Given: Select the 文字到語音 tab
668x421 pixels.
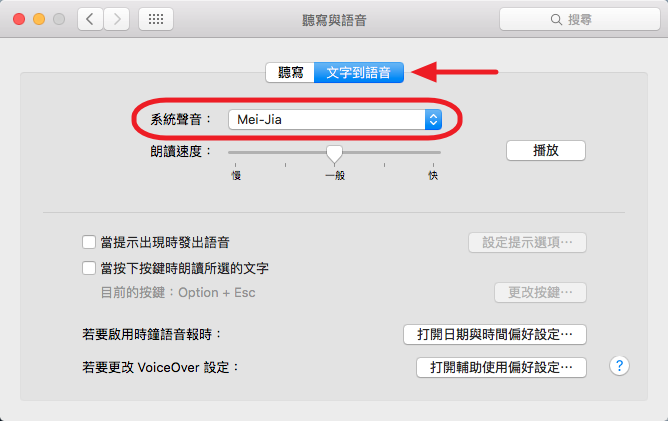Looking at the screenshot, I should (359, 72).
